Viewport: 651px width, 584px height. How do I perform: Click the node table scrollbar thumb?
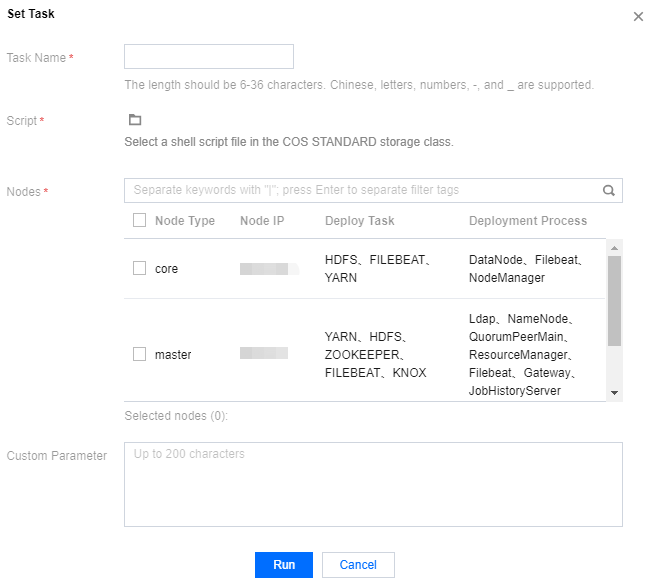point(614,300)
